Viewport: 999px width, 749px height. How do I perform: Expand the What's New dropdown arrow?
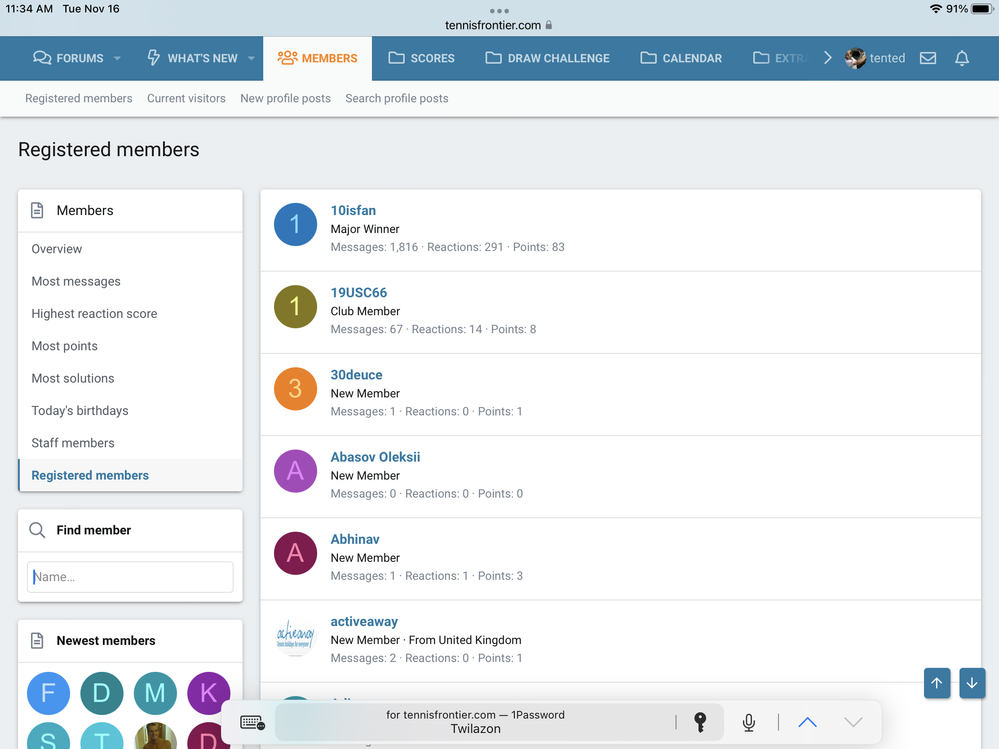[x=251, y=58]
